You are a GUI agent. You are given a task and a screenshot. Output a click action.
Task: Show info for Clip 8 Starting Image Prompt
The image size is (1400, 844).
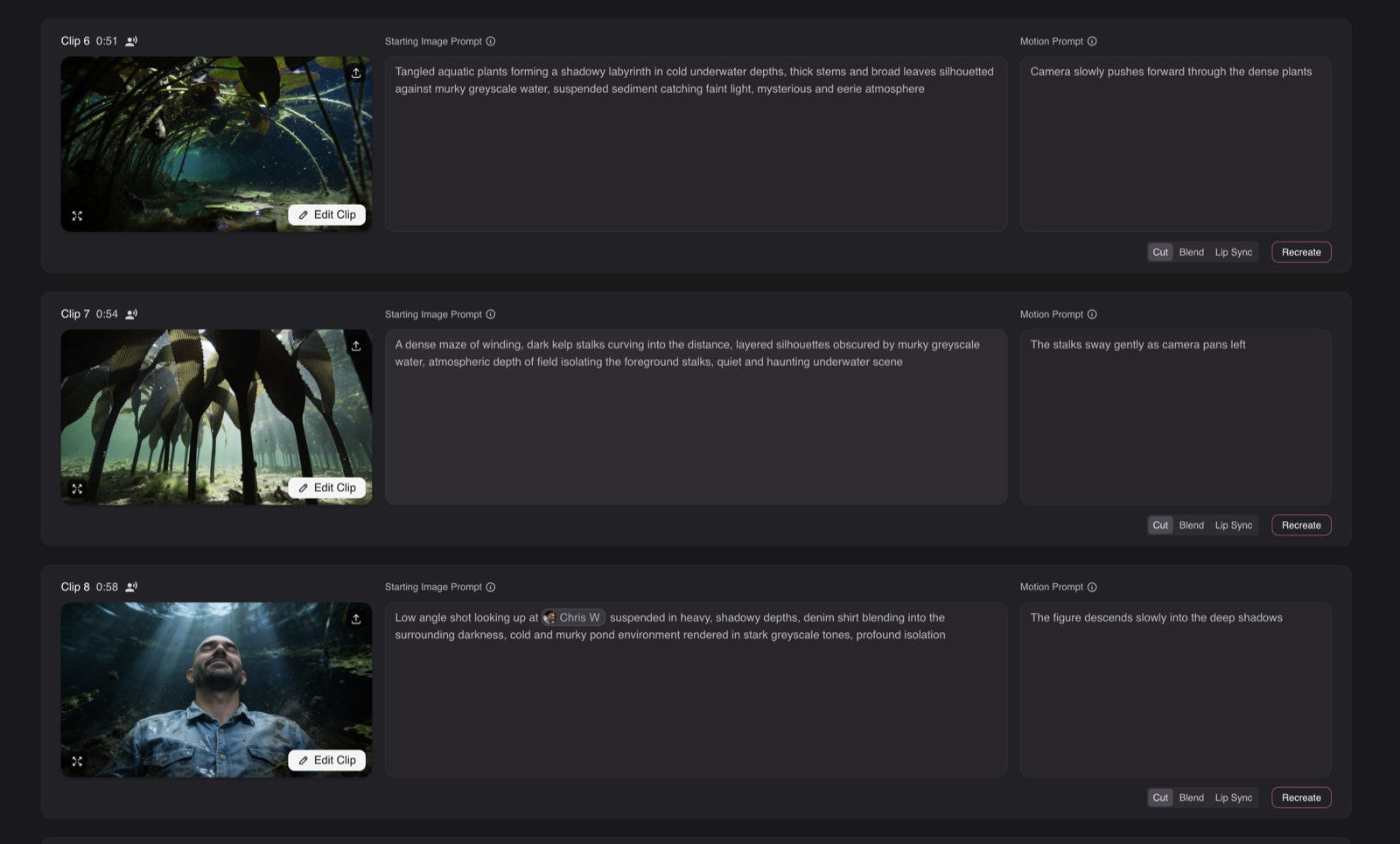tap(491, 587)
